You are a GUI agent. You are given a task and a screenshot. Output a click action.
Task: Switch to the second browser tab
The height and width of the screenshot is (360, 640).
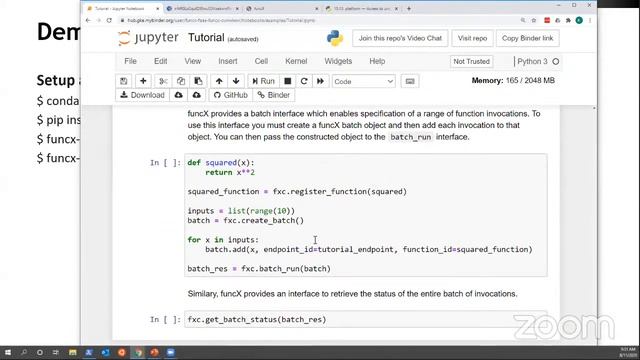[x=202, y=8]
